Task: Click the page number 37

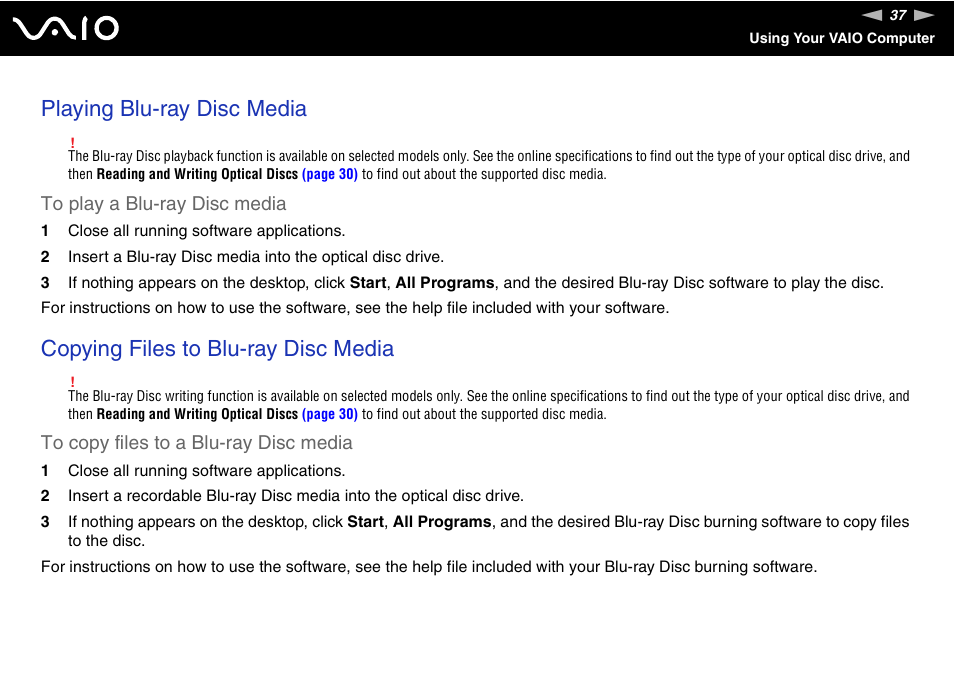Action: pos(898,15)
